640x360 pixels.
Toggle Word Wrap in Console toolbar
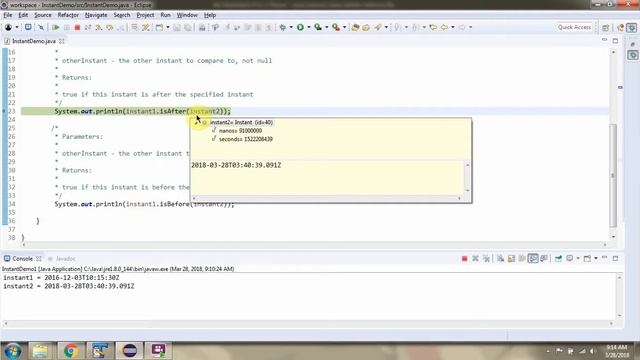click(522, 258)
